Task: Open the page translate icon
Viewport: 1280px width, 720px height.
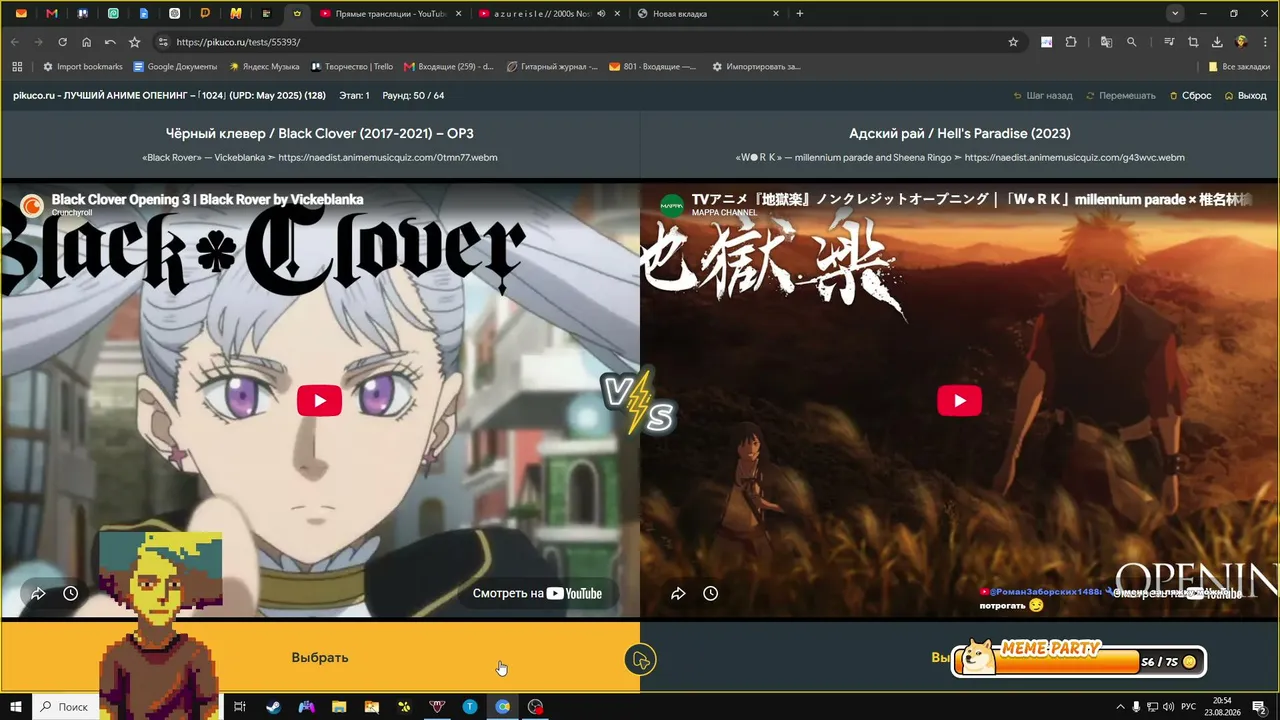Action: (1106, 42)
